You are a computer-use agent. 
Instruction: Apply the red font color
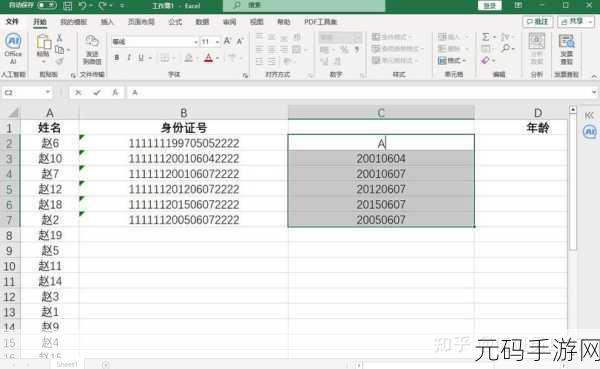click(x=208, y=58)
